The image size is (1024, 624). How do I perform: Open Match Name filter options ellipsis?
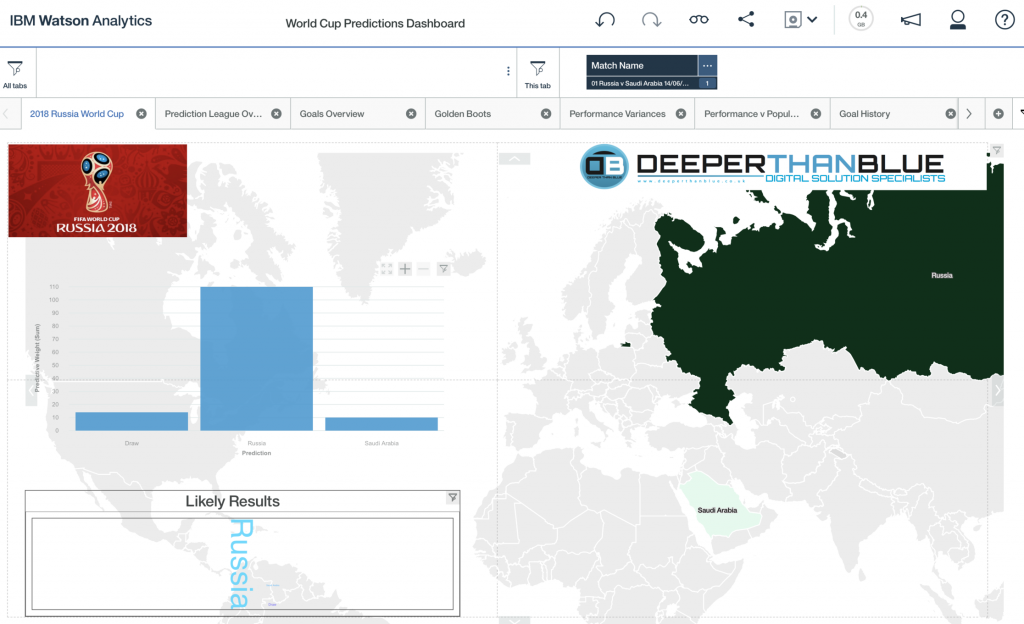coord(707,65)
